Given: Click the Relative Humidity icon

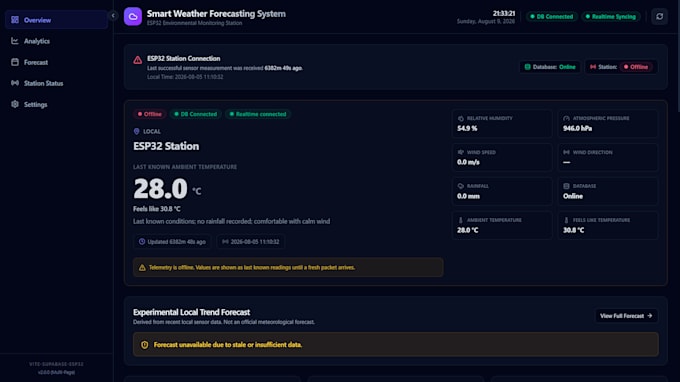Looking at the screenshot, I should pyautogui.click(x=461, y=118).
